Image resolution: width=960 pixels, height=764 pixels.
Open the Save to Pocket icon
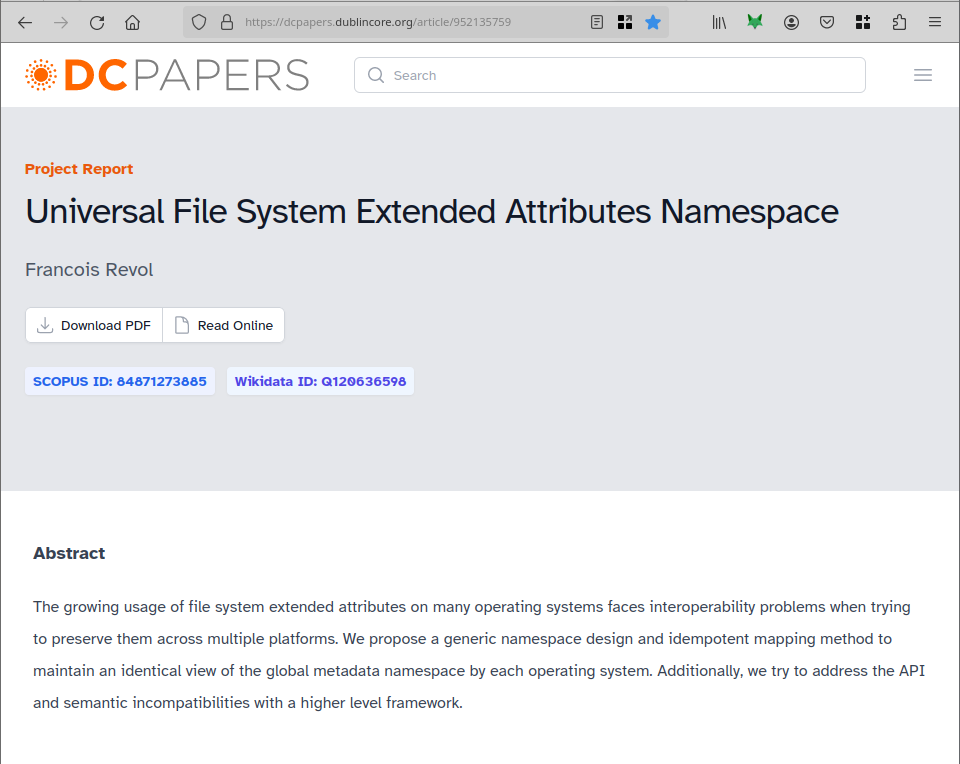tap(827, 22)
